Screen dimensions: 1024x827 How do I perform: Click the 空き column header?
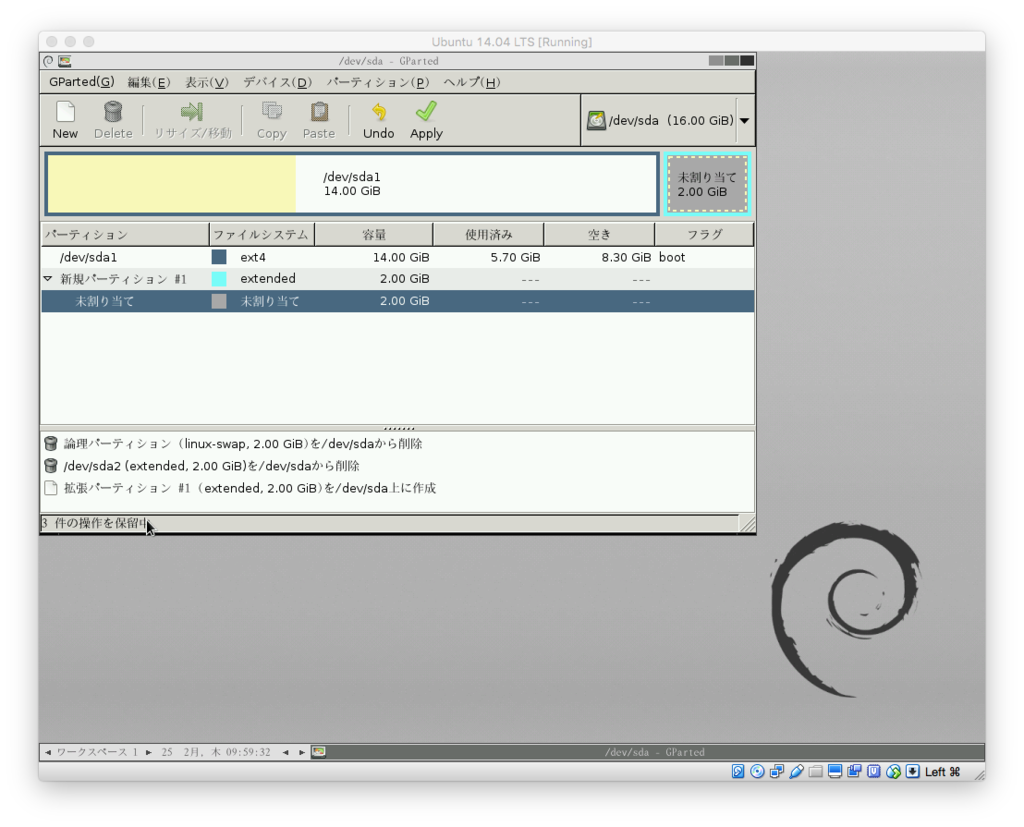point(599,235)
